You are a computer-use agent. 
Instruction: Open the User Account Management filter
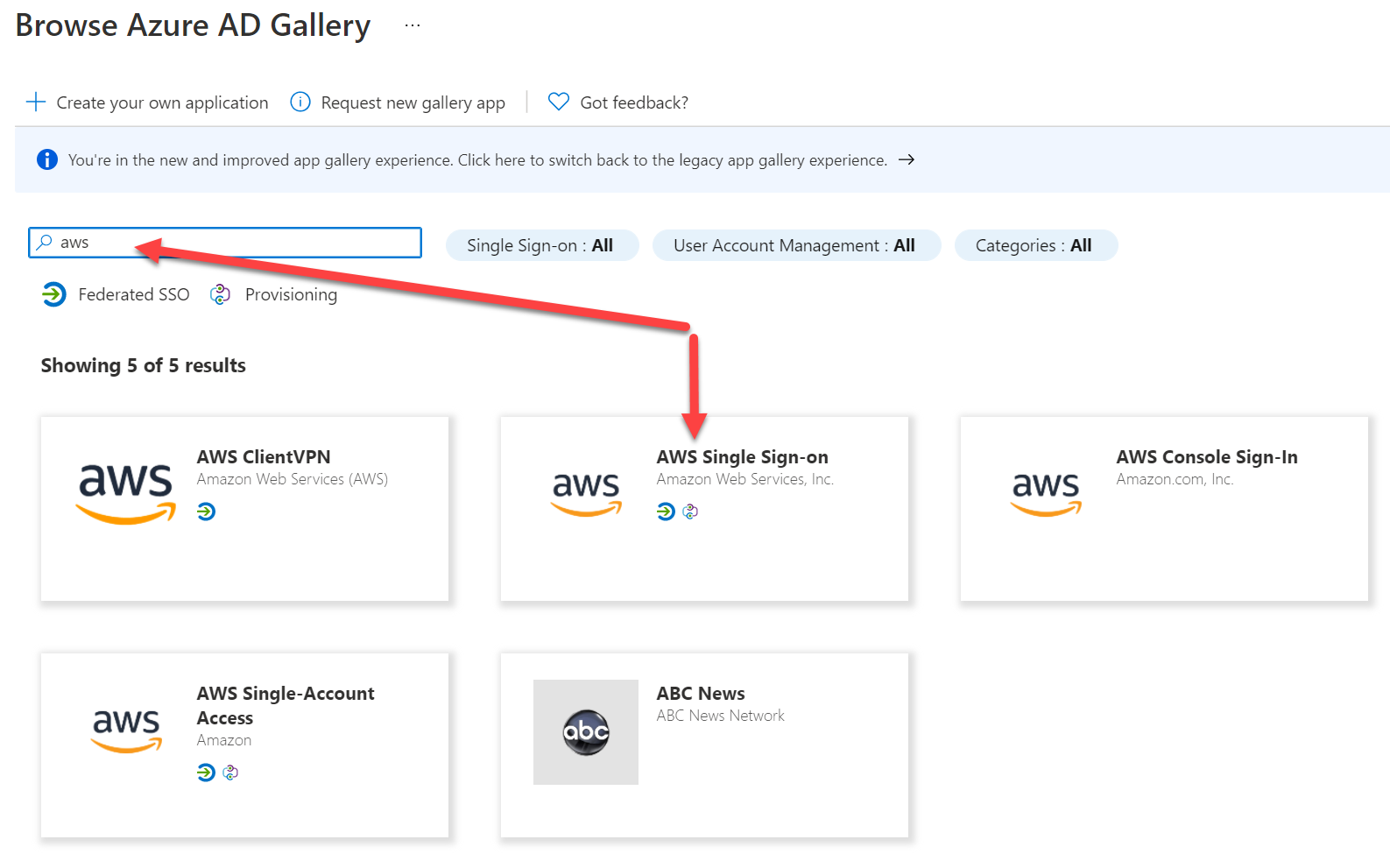[x=795, y=245]
